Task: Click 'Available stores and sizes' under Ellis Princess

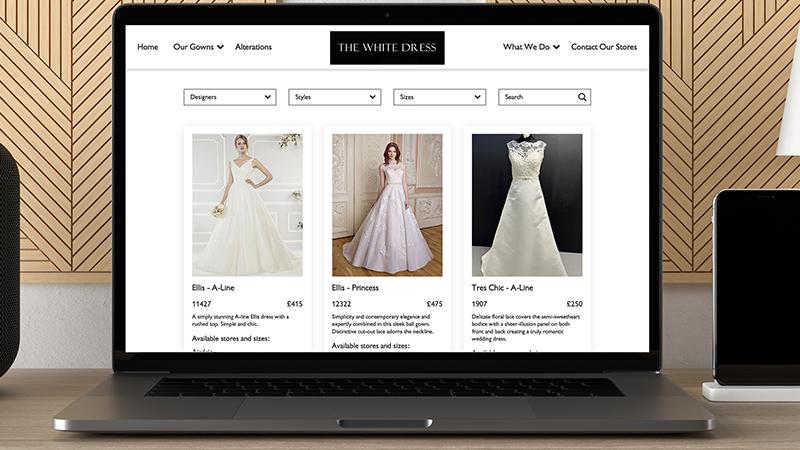Action: (370, 346)
